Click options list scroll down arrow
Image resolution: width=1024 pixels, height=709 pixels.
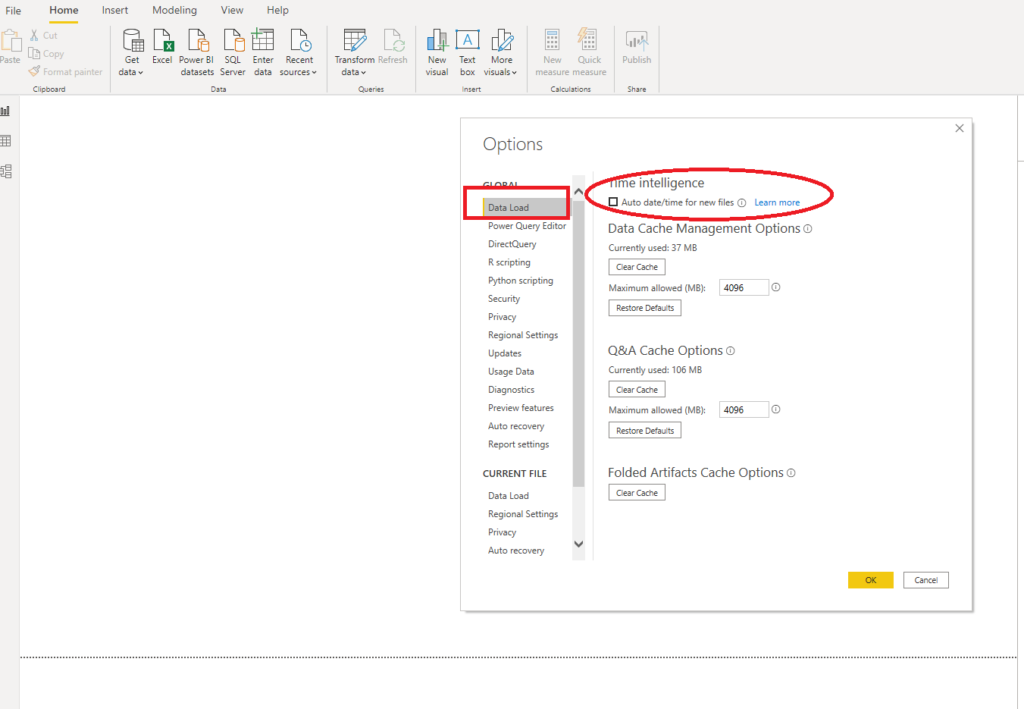[579, 544]
